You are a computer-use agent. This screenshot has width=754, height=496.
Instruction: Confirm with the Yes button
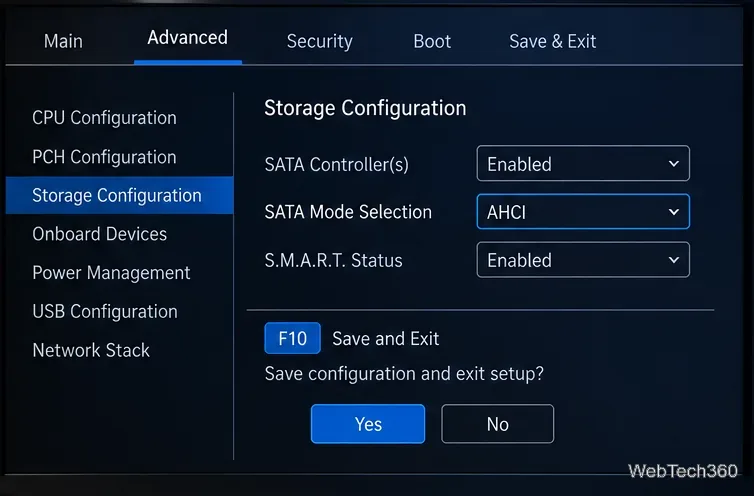(x=368, y=424)
